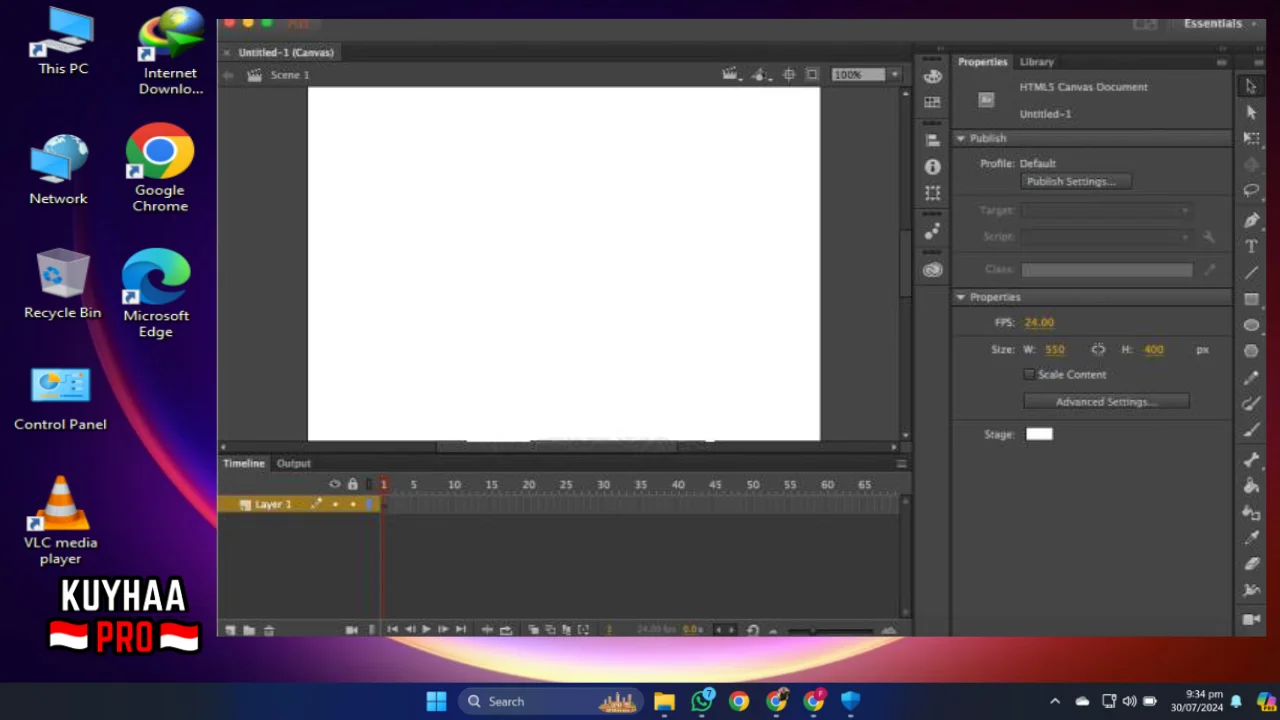Switch to the Output tab
The width and height of the screenshot is (1280, 720).
294,464
